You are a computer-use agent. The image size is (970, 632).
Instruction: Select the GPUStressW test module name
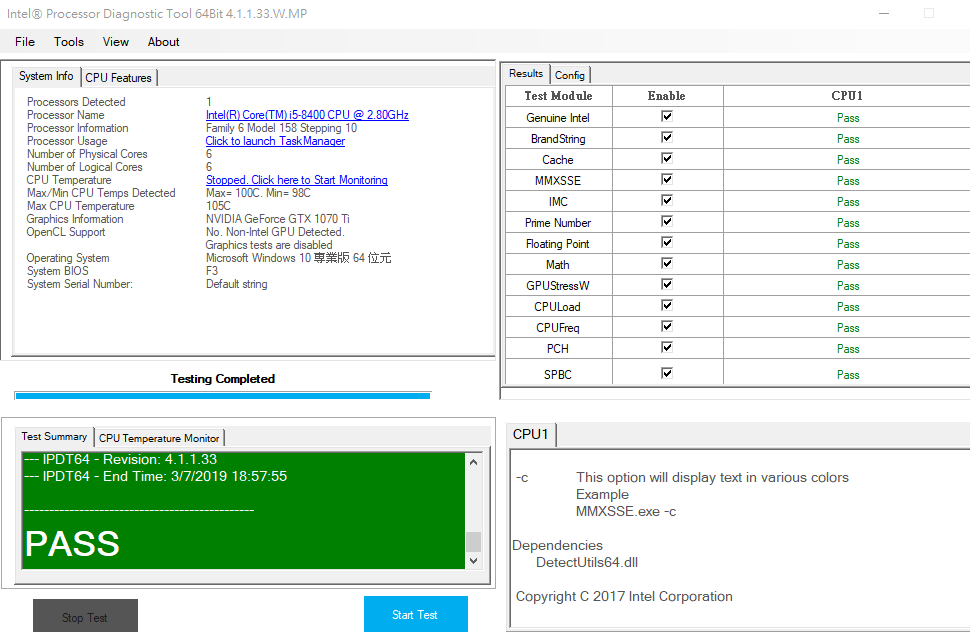pyautogui.click(x=558, y=286)
